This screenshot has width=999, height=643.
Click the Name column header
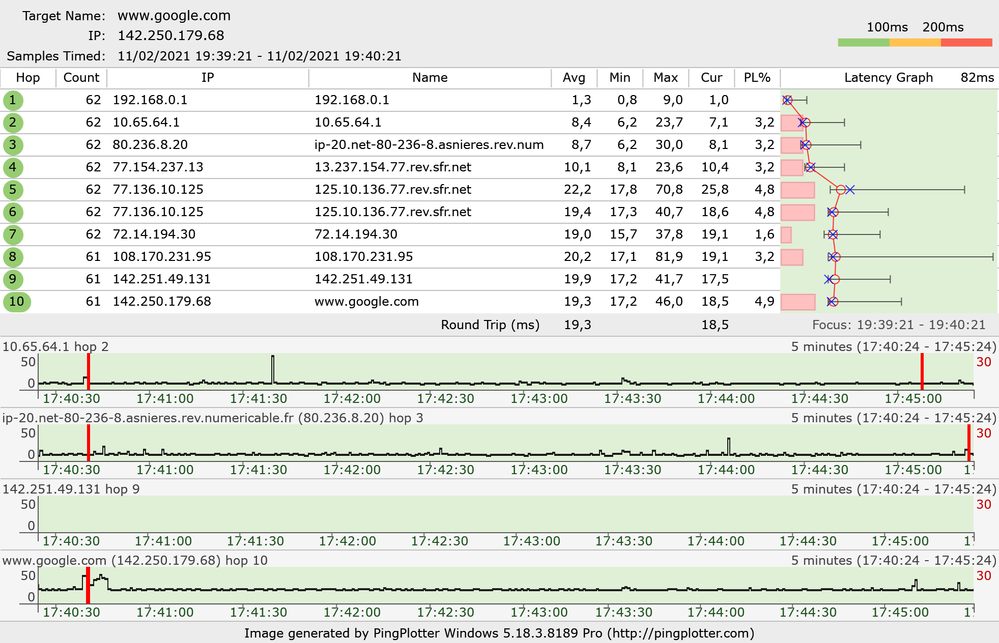[x=429, y=78]
